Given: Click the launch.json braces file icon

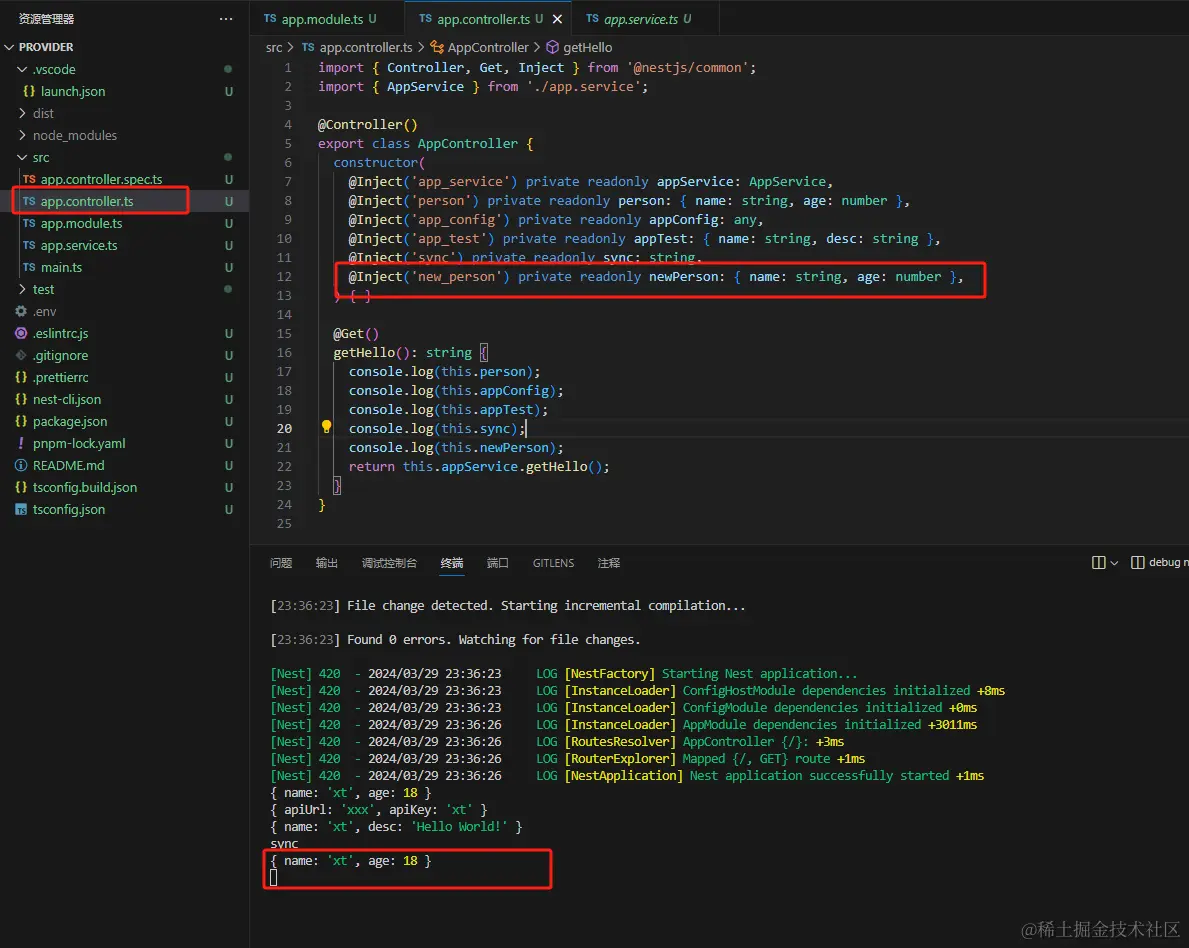Looking at the screenshot, I should pos(29,91).
